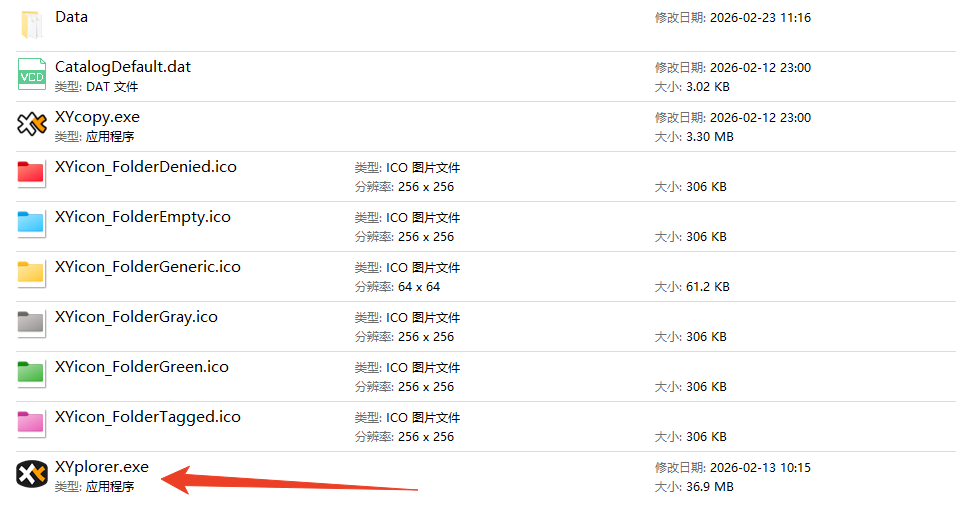Click XYicon_FolderGeneric.ico file name
The image size is (956, 524).
click(148, 267)
